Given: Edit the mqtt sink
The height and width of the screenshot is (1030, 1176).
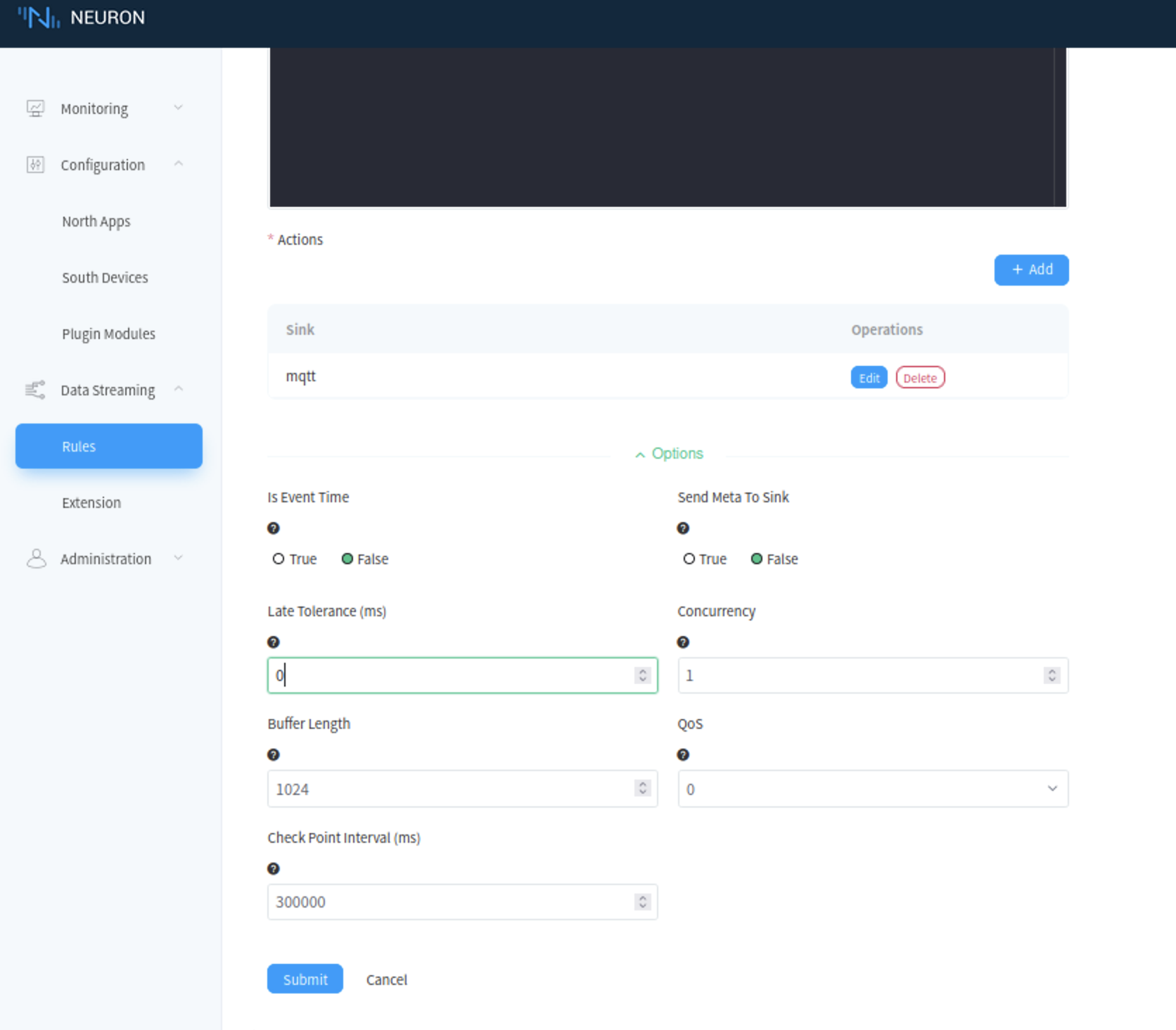Looking at the screenshot, I should 869,378.
